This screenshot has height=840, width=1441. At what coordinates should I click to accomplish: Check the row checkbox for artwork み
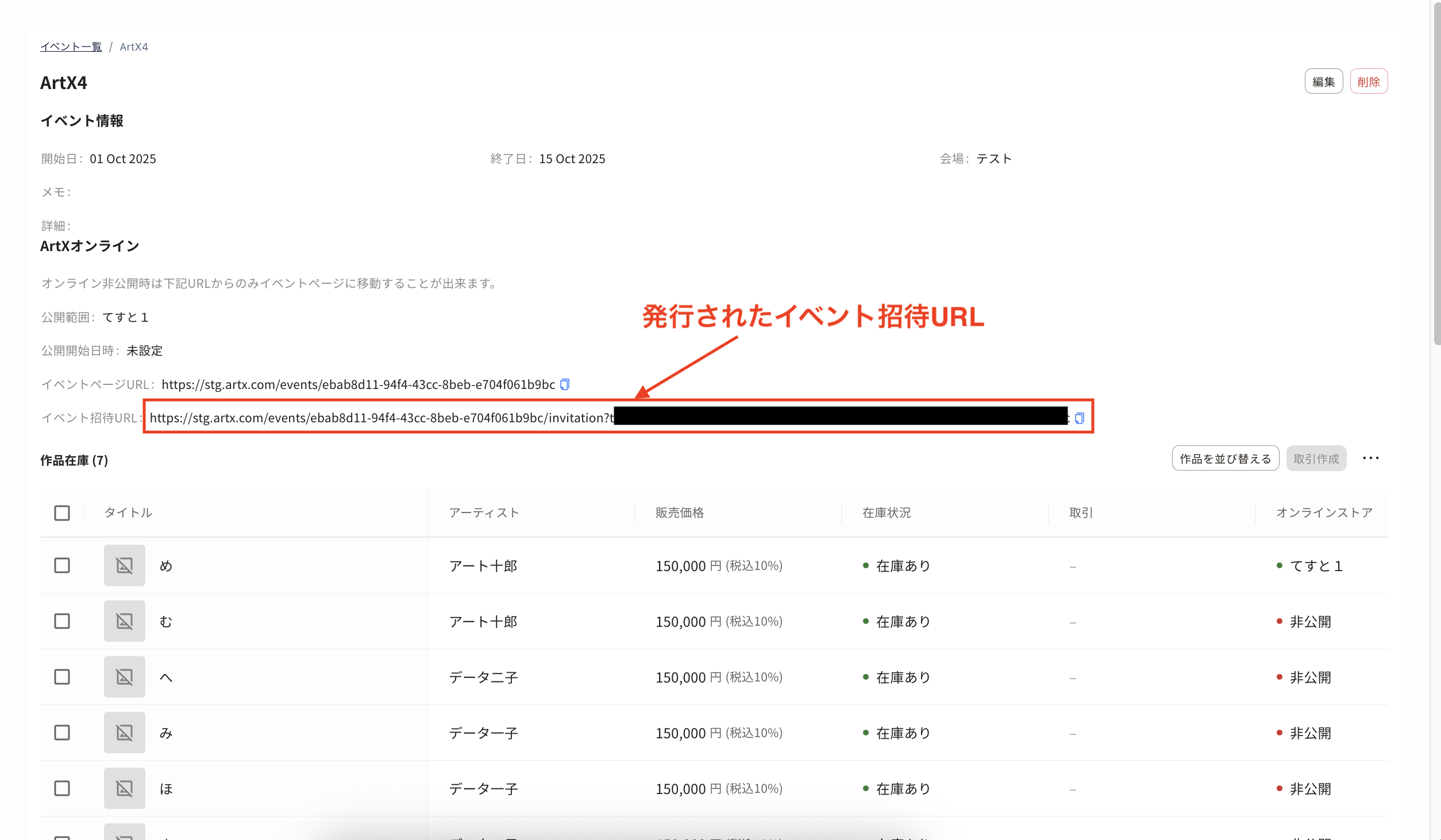(x=61, y=732)
